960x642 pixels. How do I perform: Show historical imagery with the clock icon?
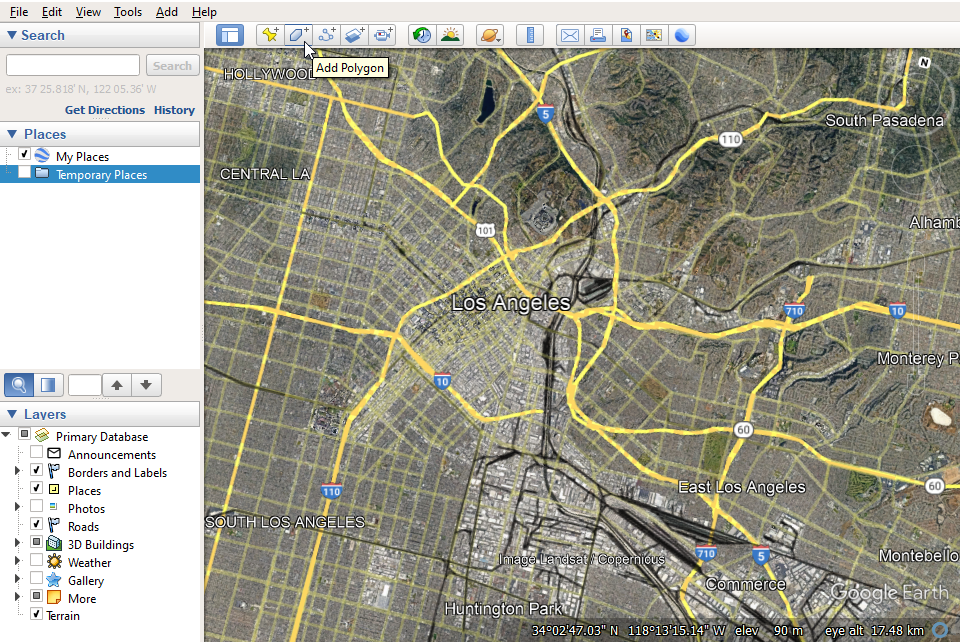(422, 35)
